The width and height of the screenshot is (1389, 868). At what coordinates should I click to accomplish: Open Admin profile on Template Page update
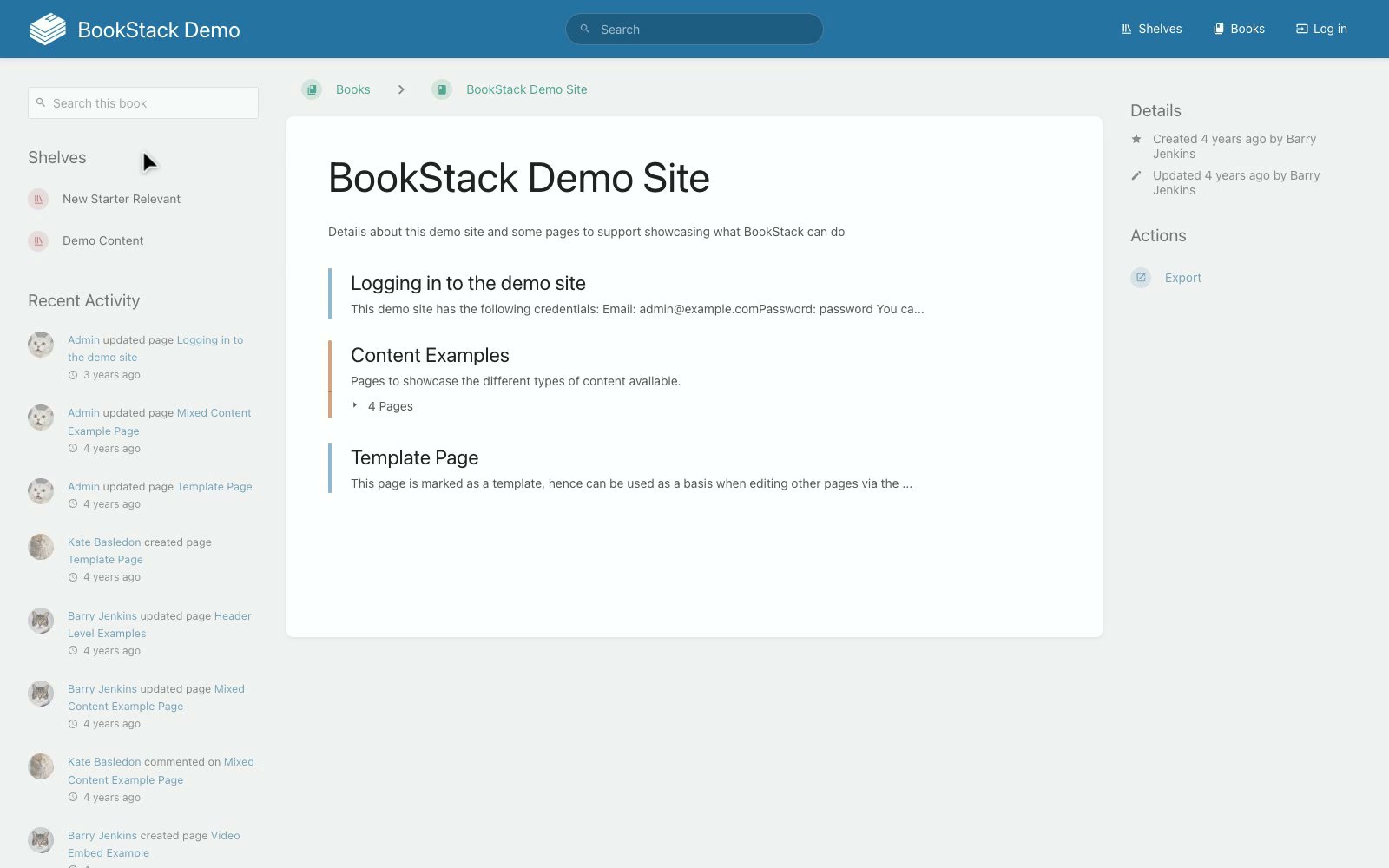coord(83,487)
